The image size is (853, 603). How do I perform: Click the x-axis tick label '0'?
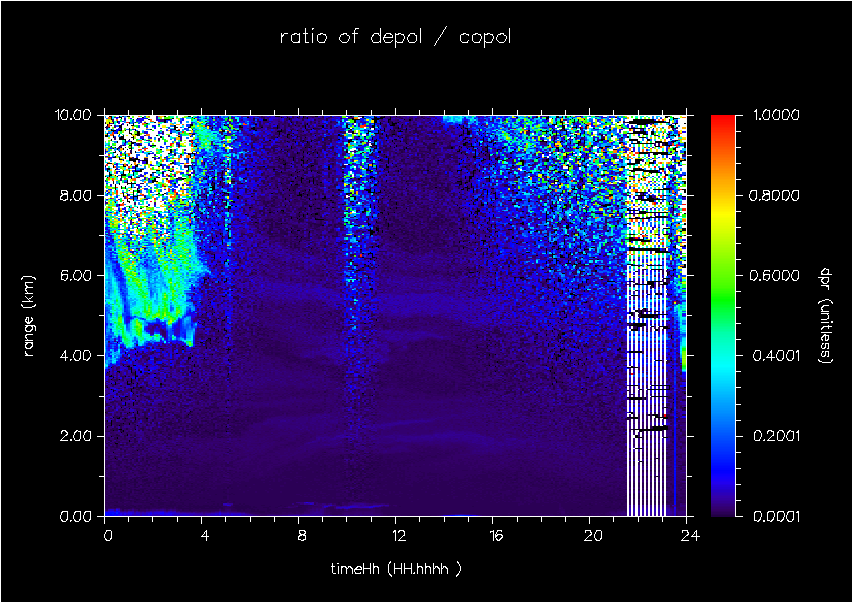tap(108, 536)
